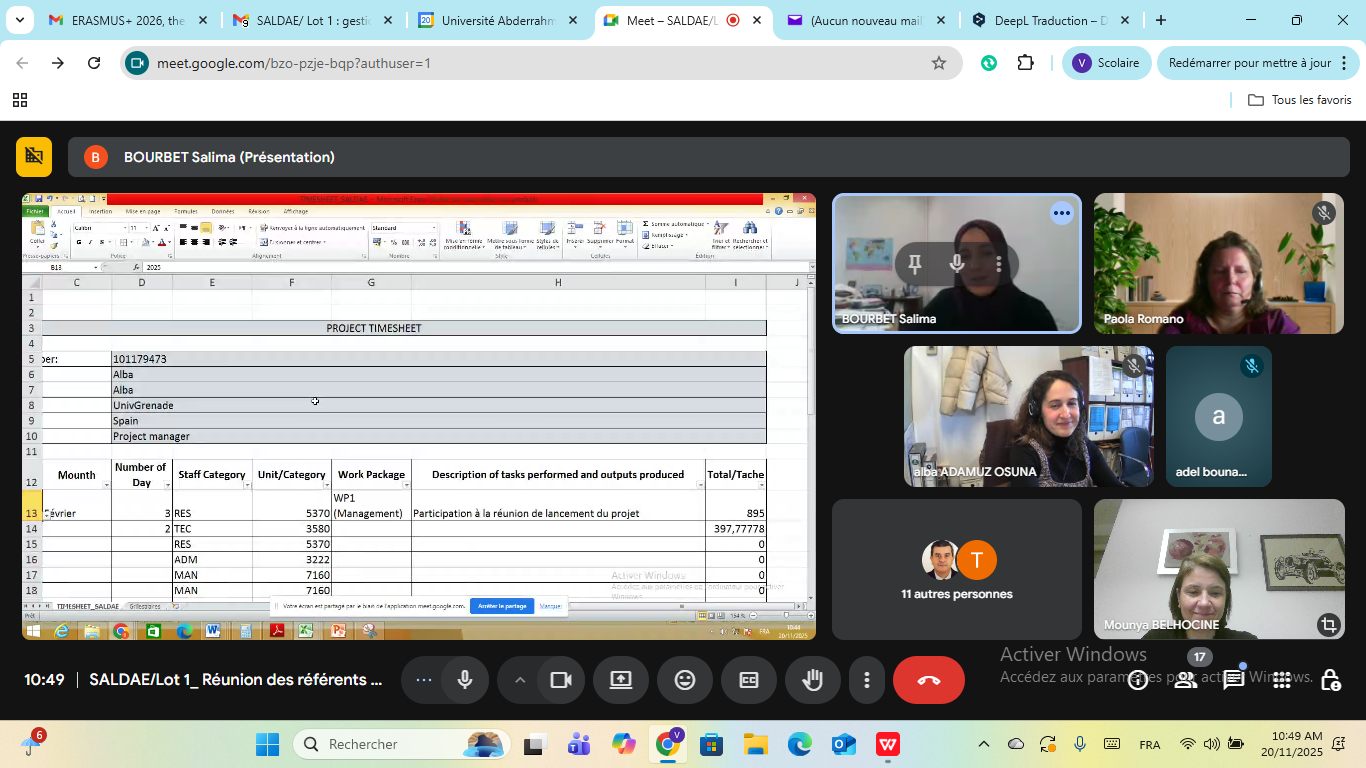This screenshot has width=1366, height=768.
Task: Open audio settings dots beside microphone
Action: pos(424,680)
